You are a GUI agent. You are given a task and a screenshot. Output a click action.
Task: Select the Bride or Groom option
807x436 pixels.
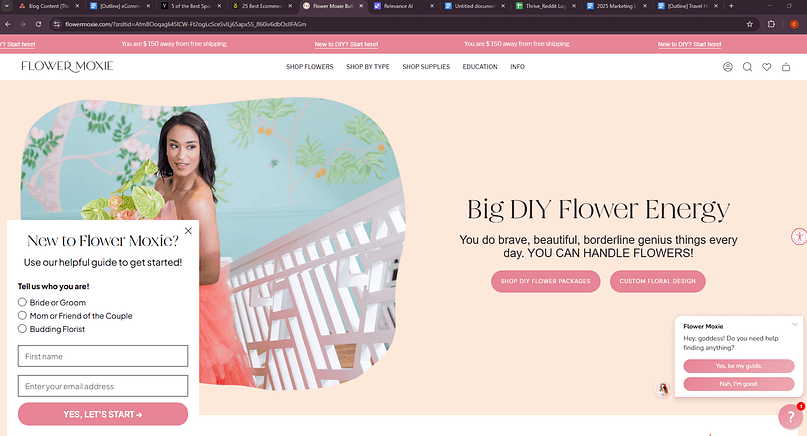(x=22, y=302)
